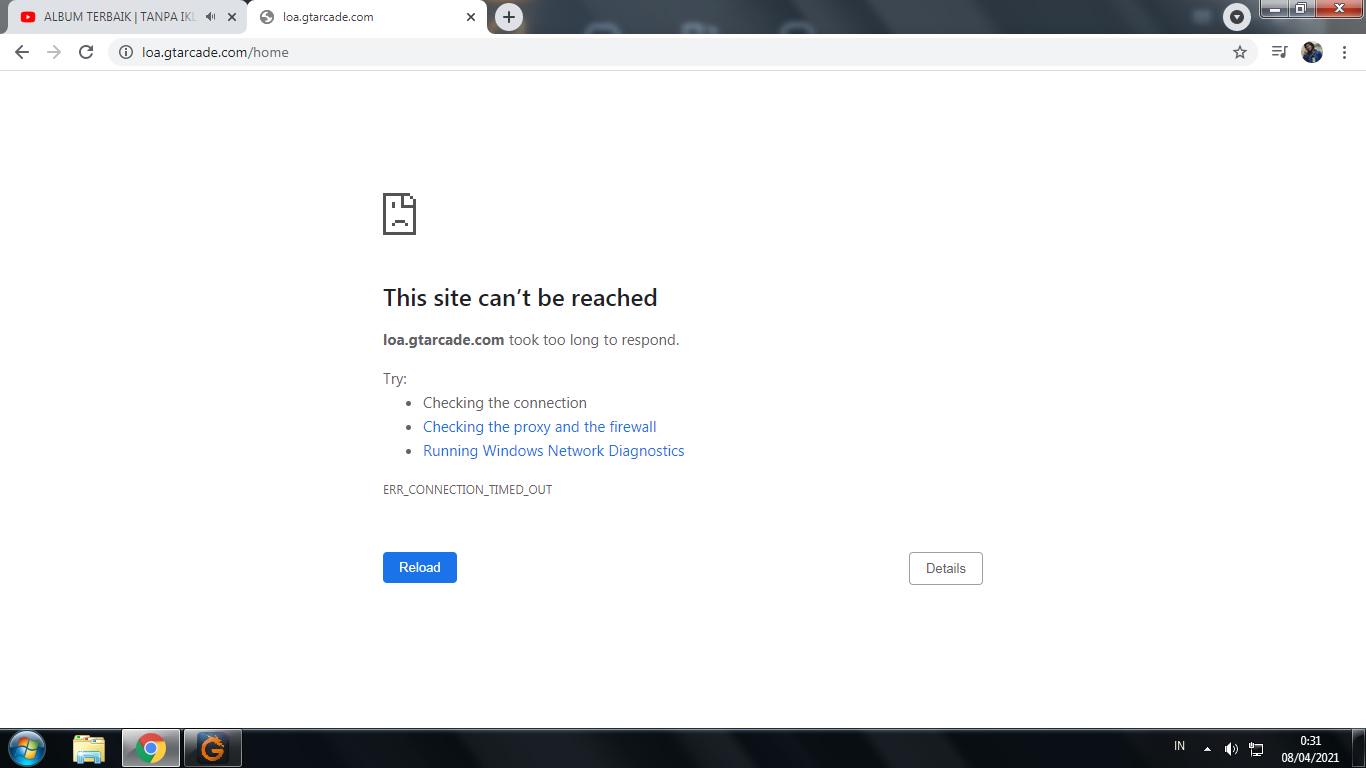Click the browser forward arrow
Viewport: 1366px width, 768px height.
54,52
